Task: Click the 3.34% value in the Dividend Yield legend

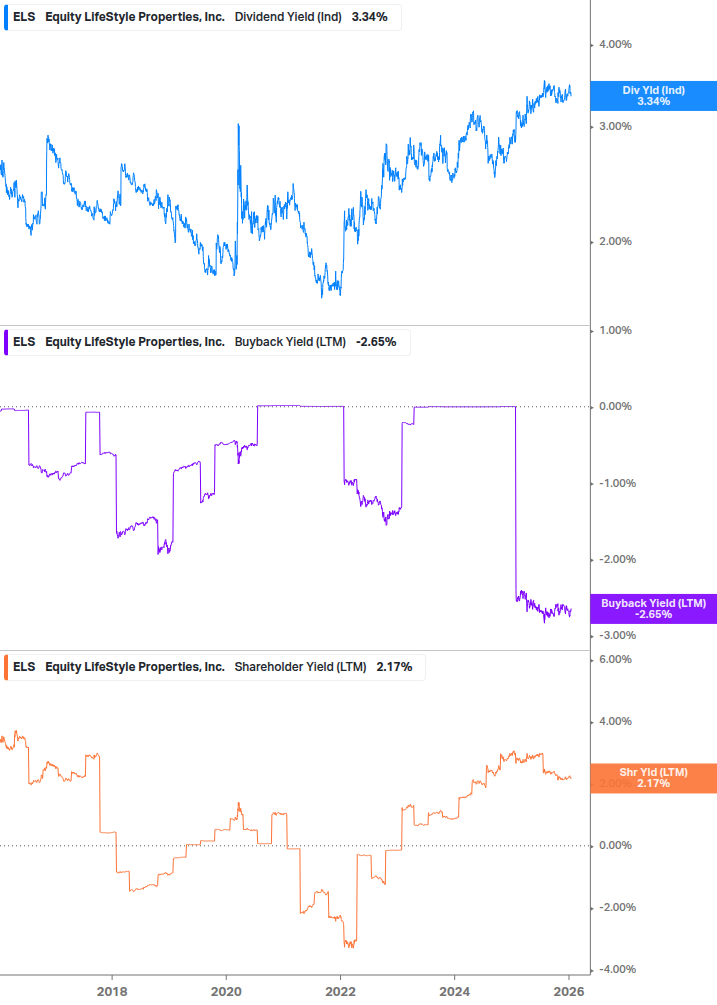Action: pyautogui.click(x=370, y=17)
